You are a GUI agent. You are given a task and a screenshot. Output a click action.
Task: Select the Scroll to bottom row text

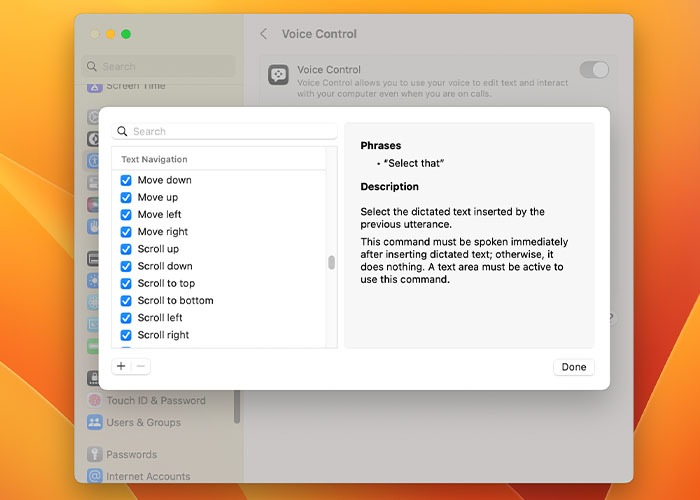(x=175, y=300)
